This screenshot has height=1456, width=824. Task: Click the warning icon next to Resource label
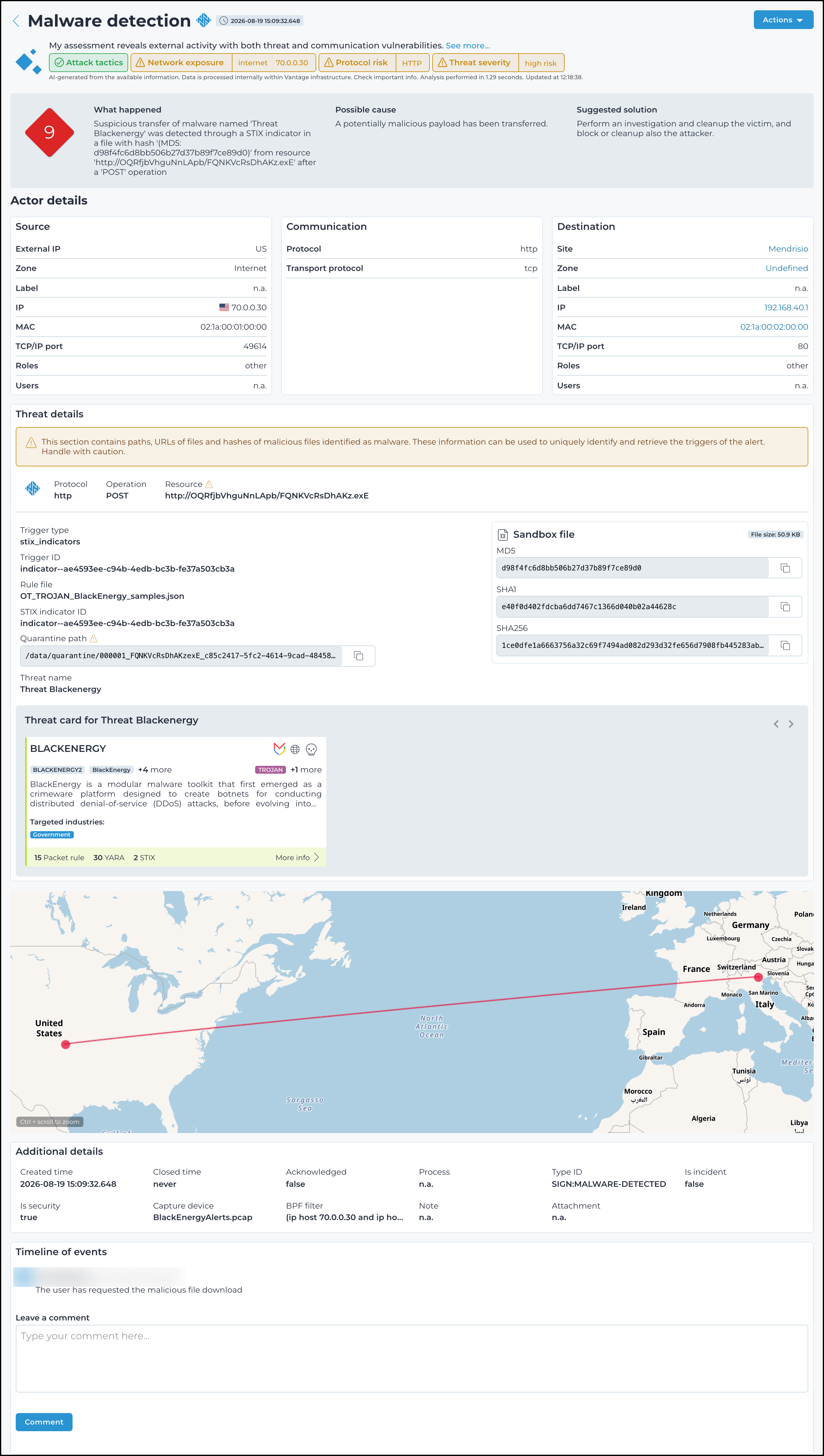click(x=209, y=484)
